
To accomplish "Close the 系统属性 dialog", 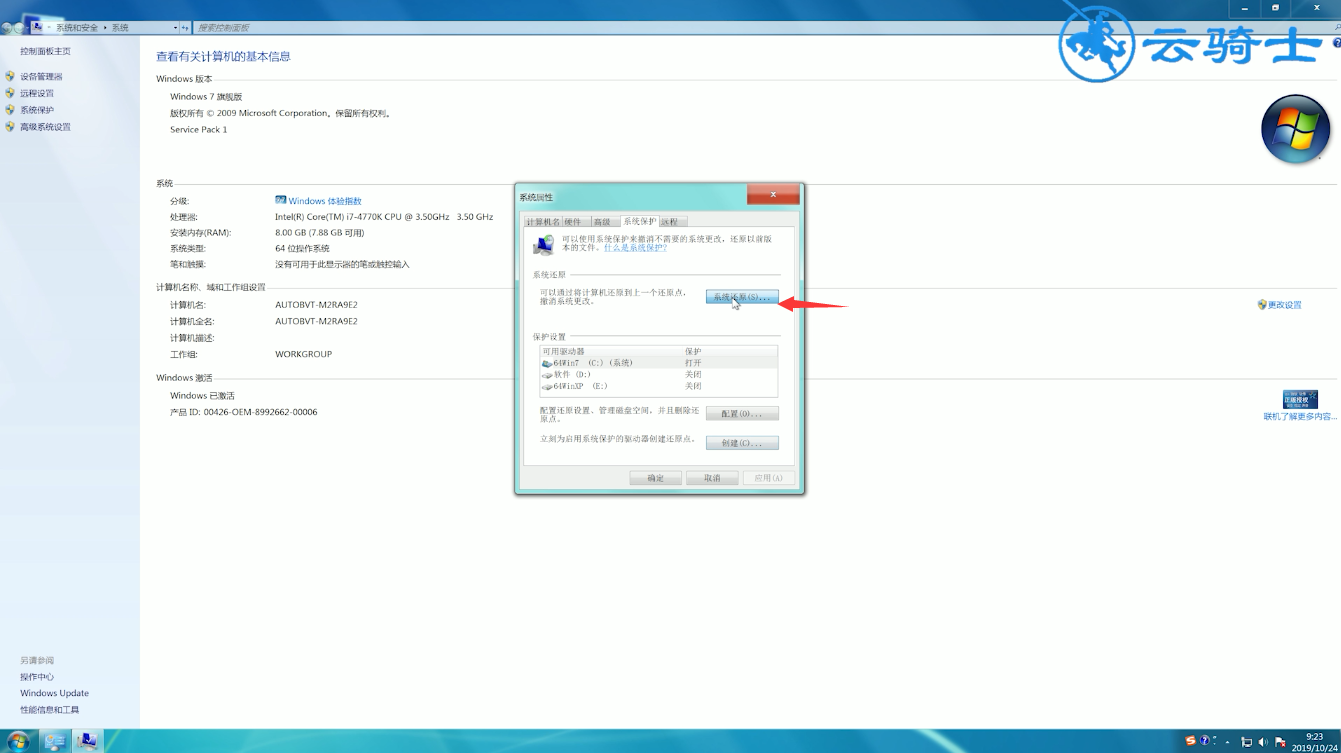I will tap(773, 195).
